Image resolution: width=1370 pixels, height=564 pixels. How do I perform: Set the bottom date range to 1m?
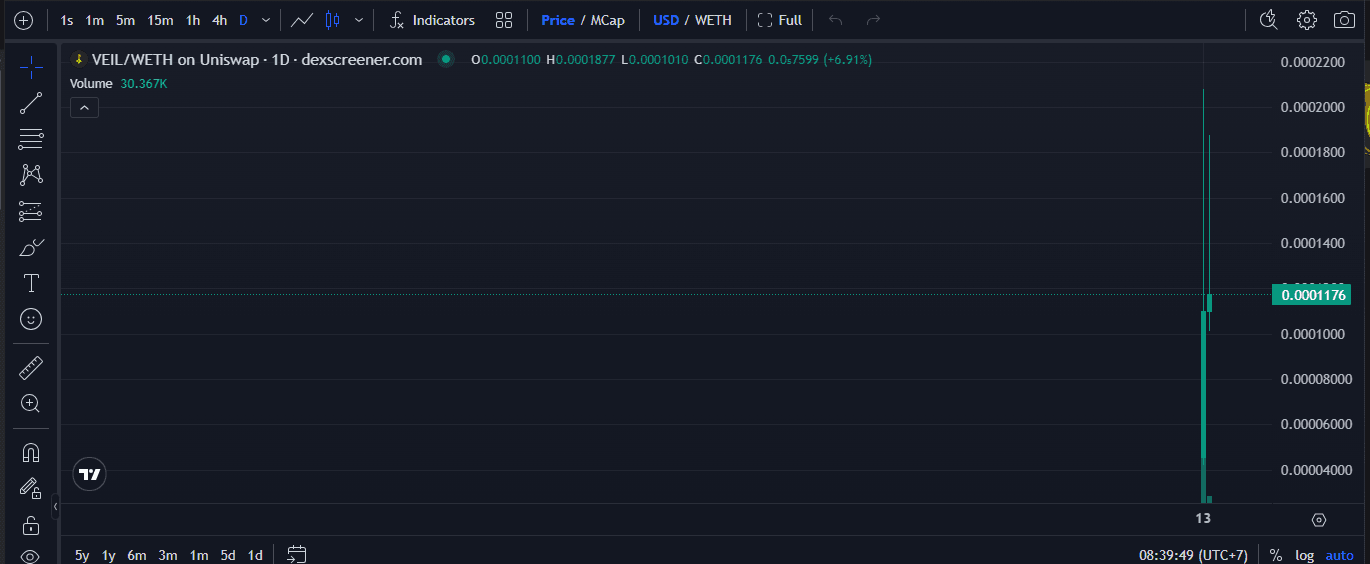click(x=199, y=555)
